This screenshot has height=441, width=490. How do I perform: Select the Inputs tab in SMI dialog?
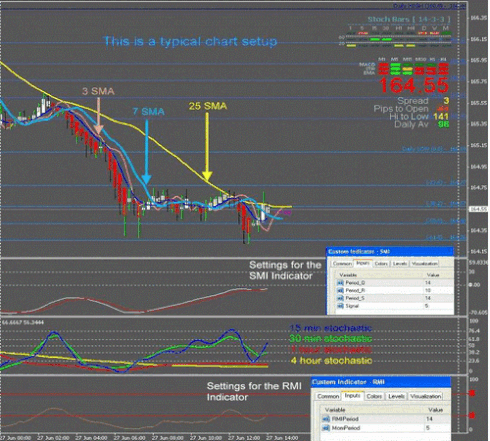(x=363, y=263)
